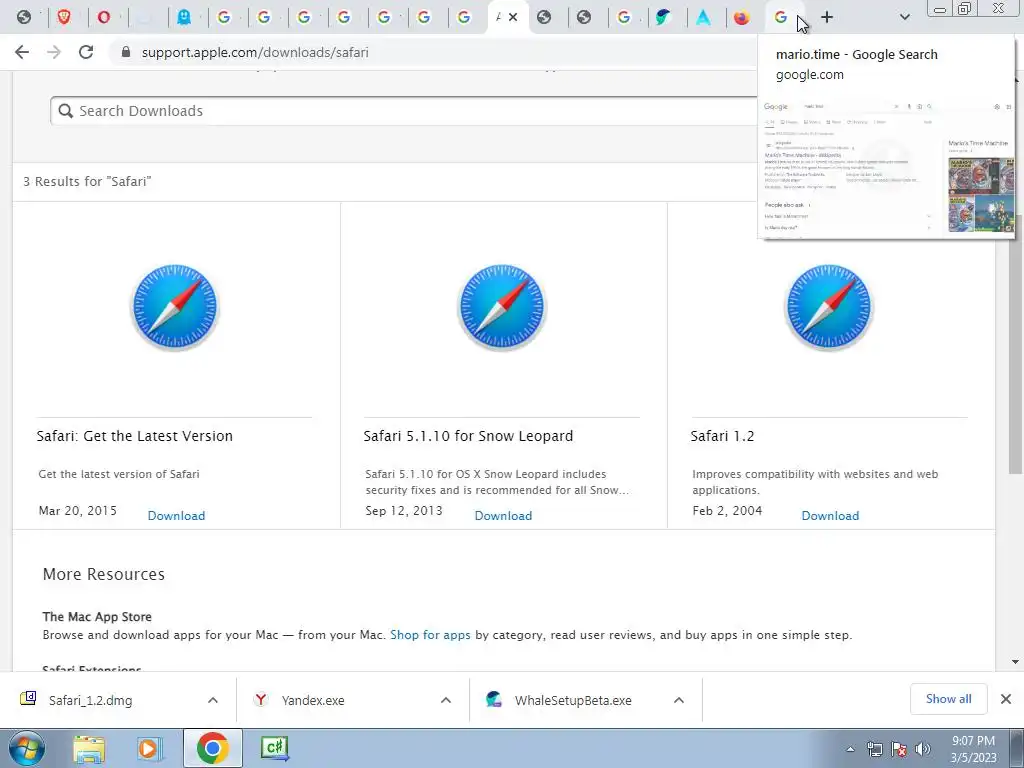
Task: Show hidden system tray icons
Action: [x=850, y=749]
